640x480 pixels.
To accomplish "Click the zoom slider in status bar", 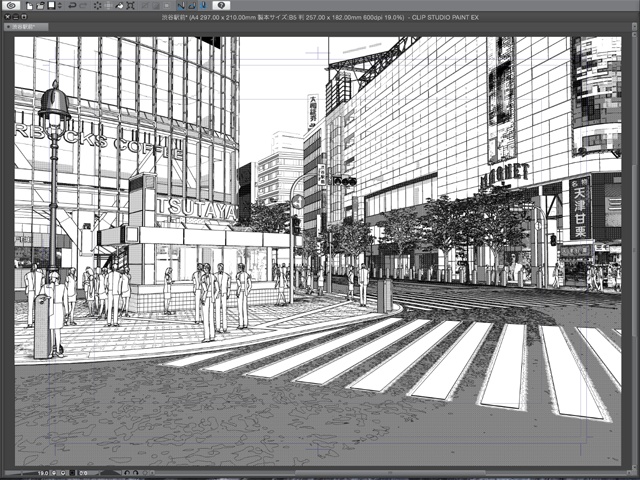I will pyautogui.click(x=21, y=473).
